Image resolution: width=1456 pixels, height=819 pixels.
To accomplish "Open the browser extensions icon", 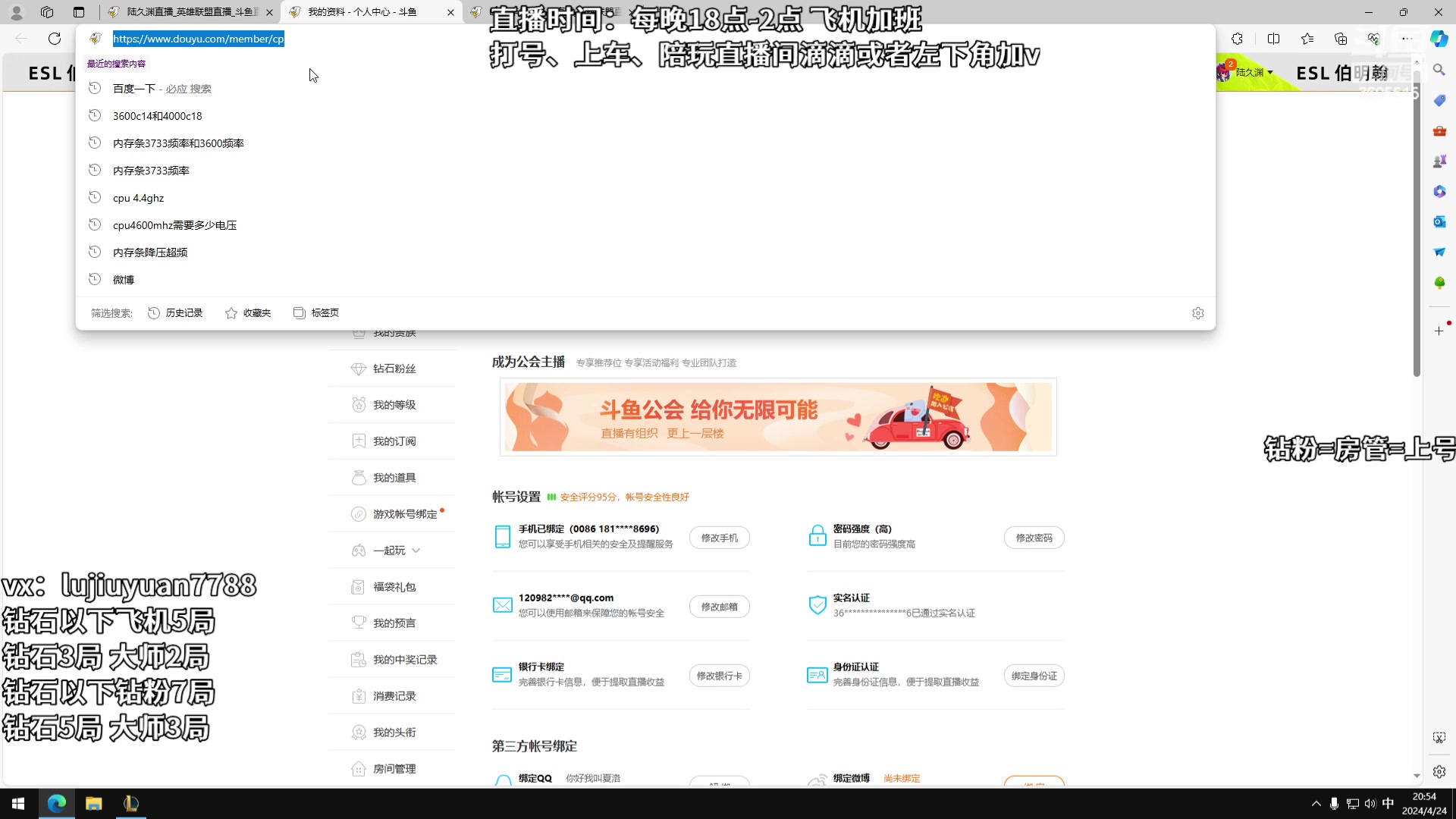I will [x=1237, y=39].
